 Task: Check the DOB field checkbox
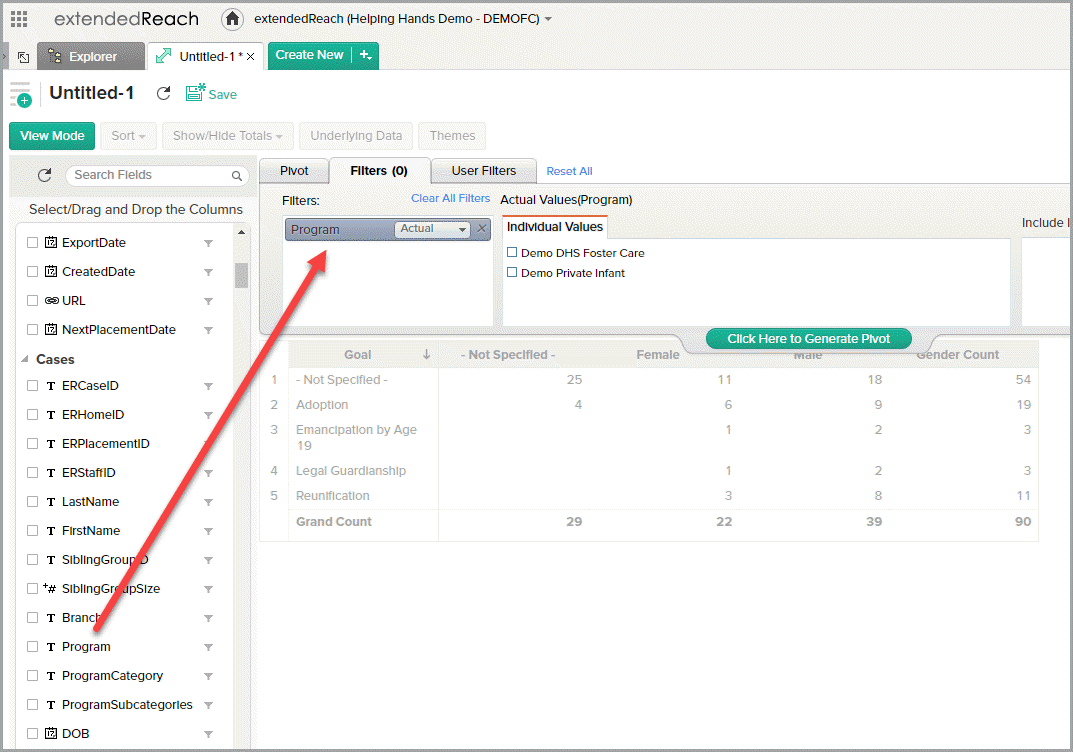(32, 734)
